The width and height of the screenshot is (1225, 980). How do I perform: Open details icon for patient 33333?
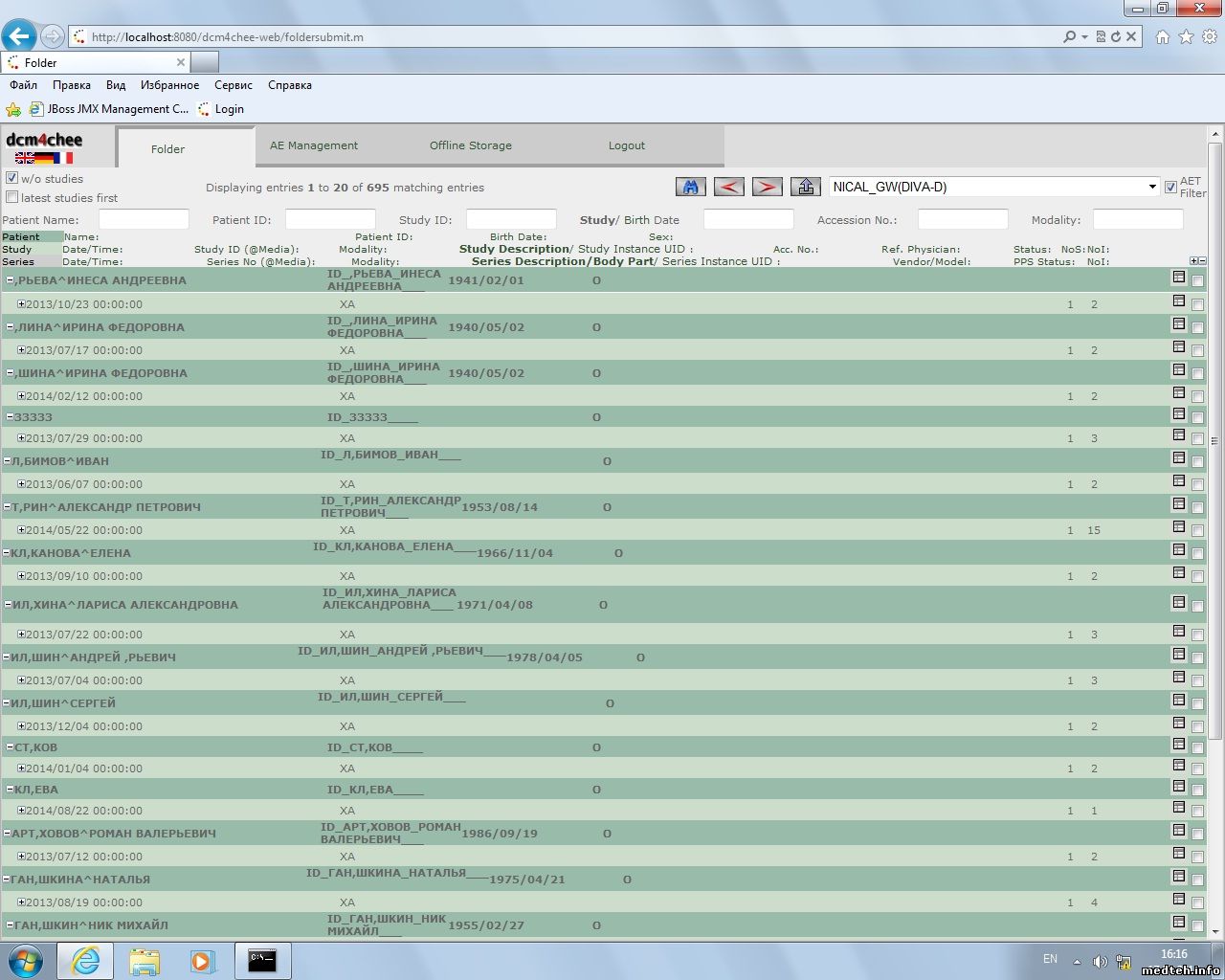1179,415
